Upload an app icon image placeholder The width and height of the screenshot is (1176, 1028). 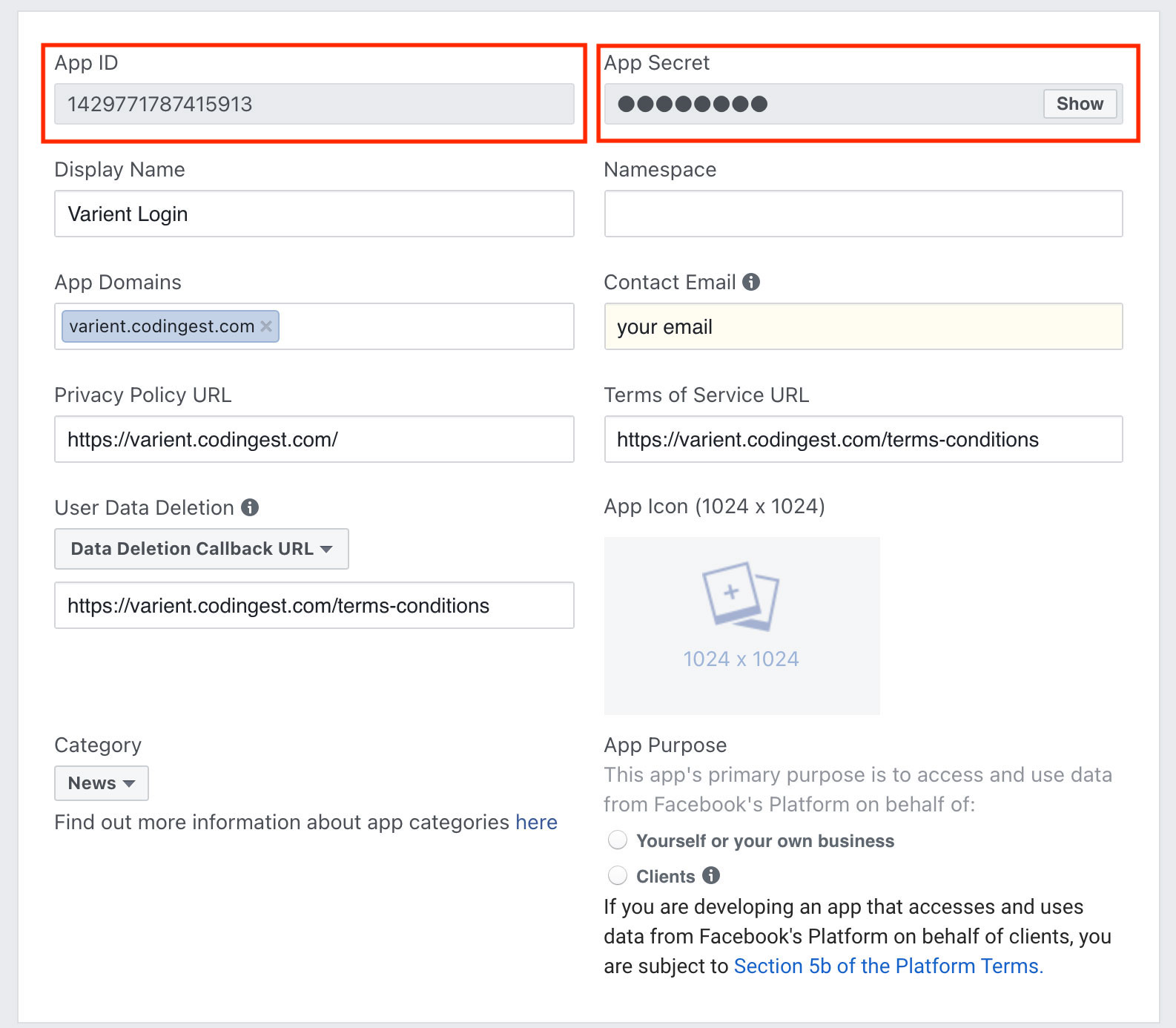point(741,625)
